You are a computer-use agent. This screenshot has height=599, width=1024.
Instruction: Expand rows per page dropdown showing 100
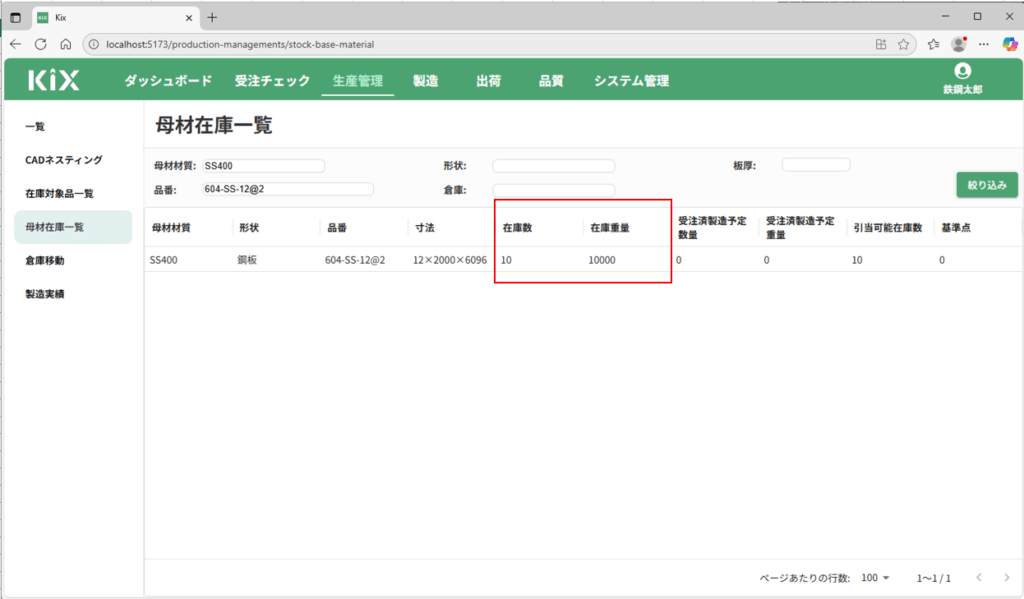pyautogui.click(x=876, y=578)
